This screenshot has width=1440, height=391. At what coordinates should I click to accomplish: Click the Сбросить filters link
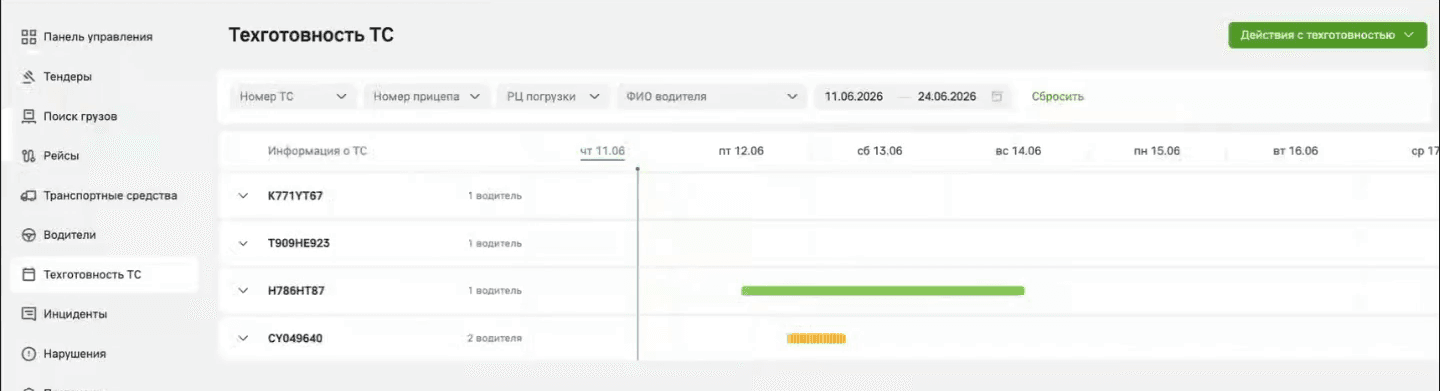(1058, 97)
